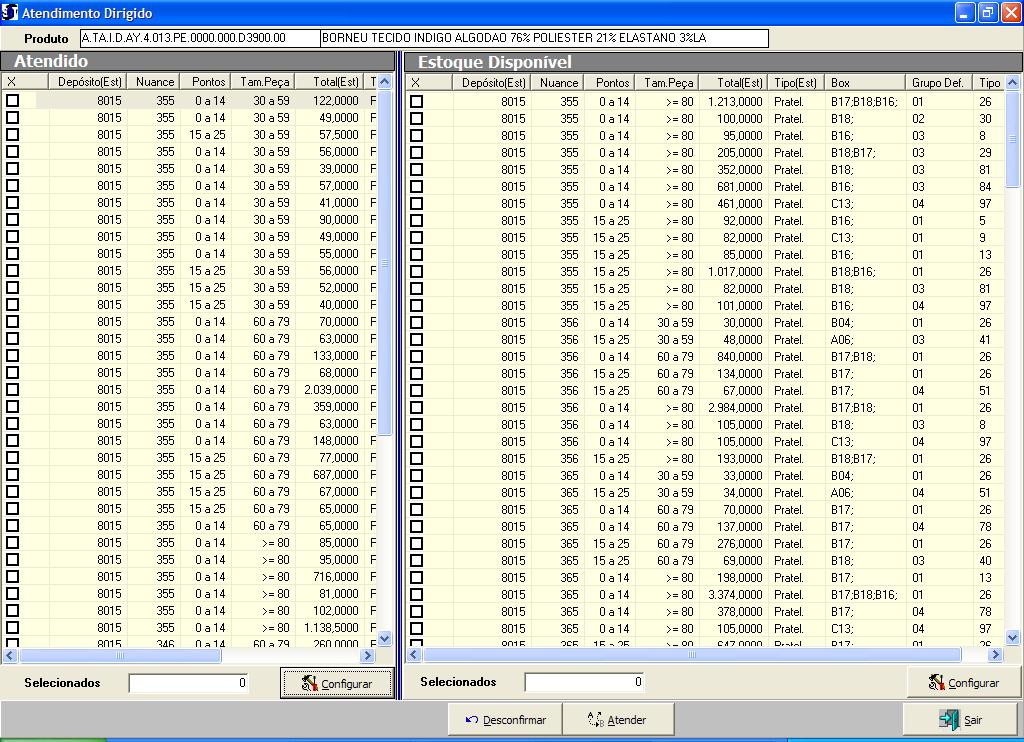Click the Produto code field
This screenshot has height=742, width=1024.
coord(198,38)
